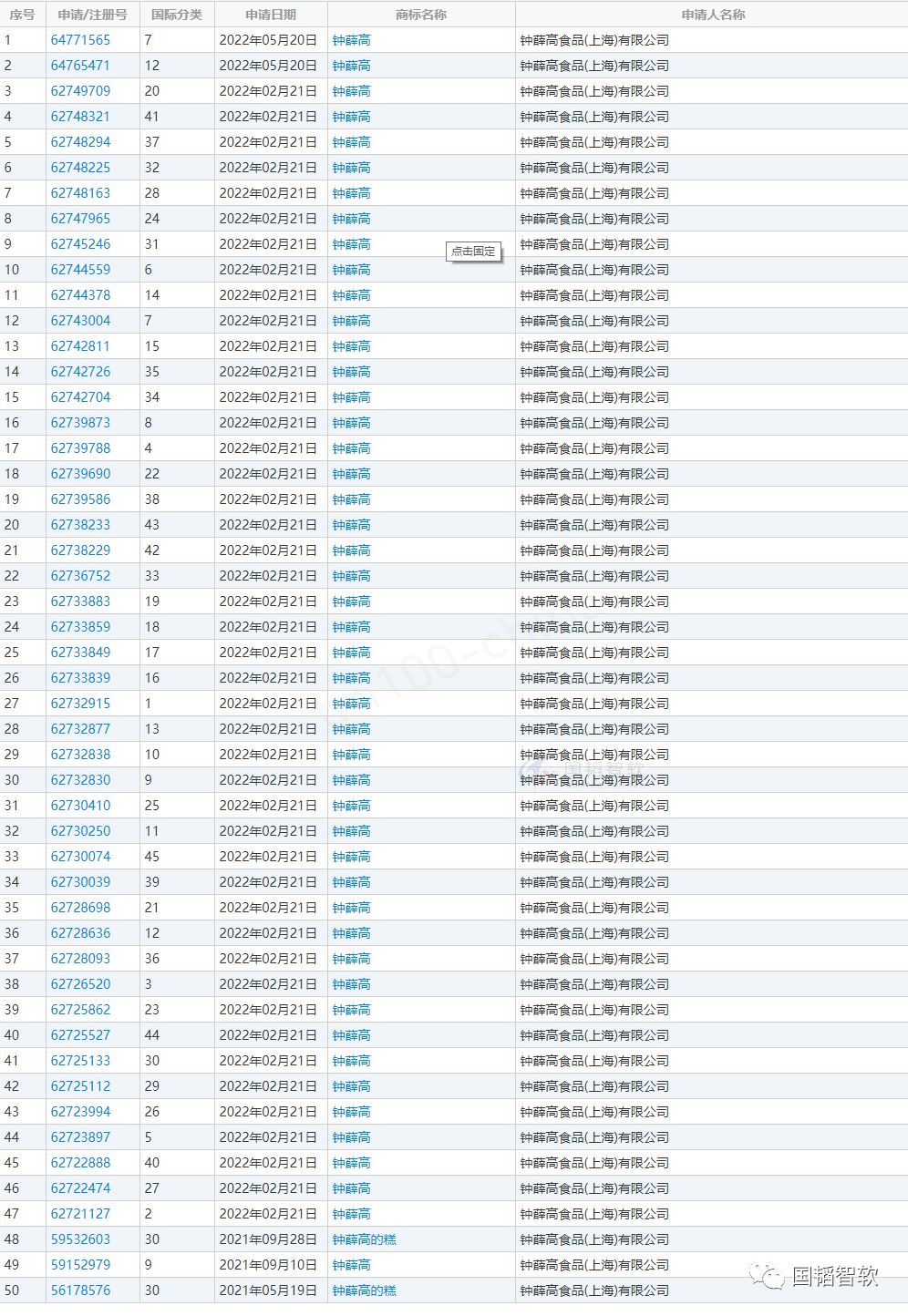This screenshot has height=1316, width=908.
Task: Open application number 62733859
Action: [80, 627]
